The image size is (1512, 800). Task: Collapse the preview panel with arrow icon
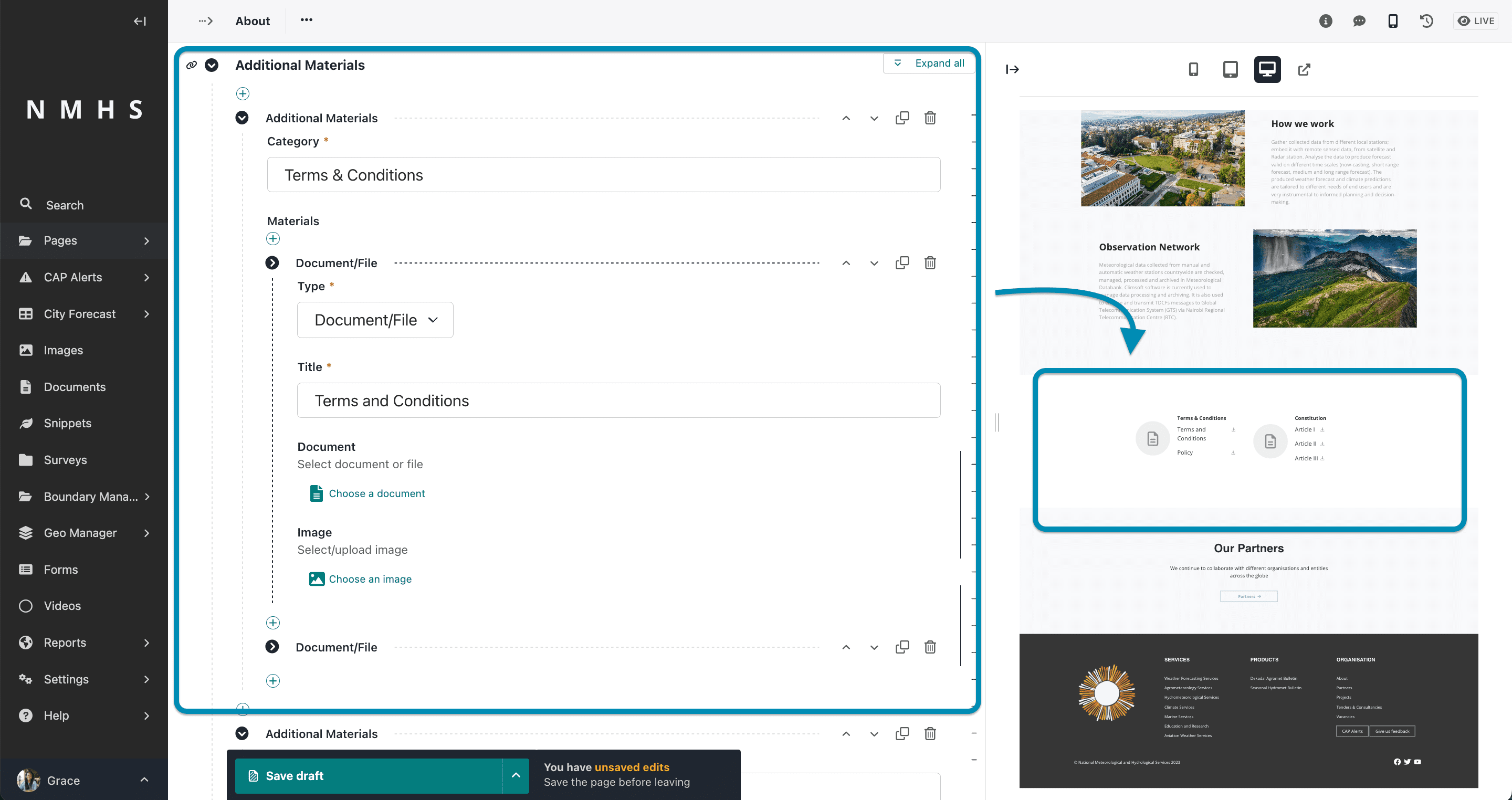(x=1013, y=70)
